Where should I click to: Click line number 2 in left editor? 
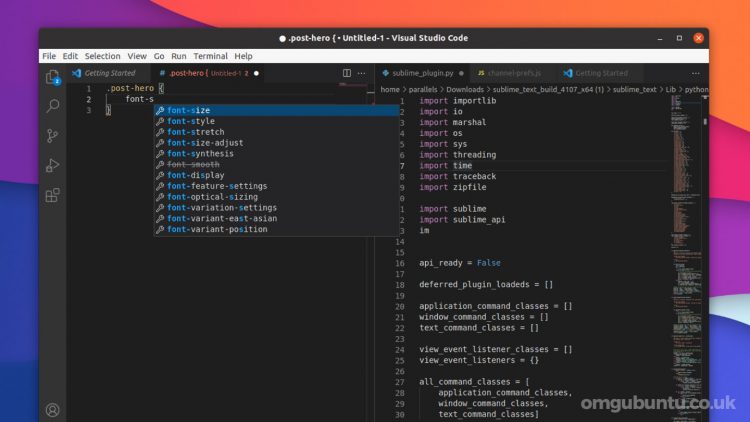point(88,100)
